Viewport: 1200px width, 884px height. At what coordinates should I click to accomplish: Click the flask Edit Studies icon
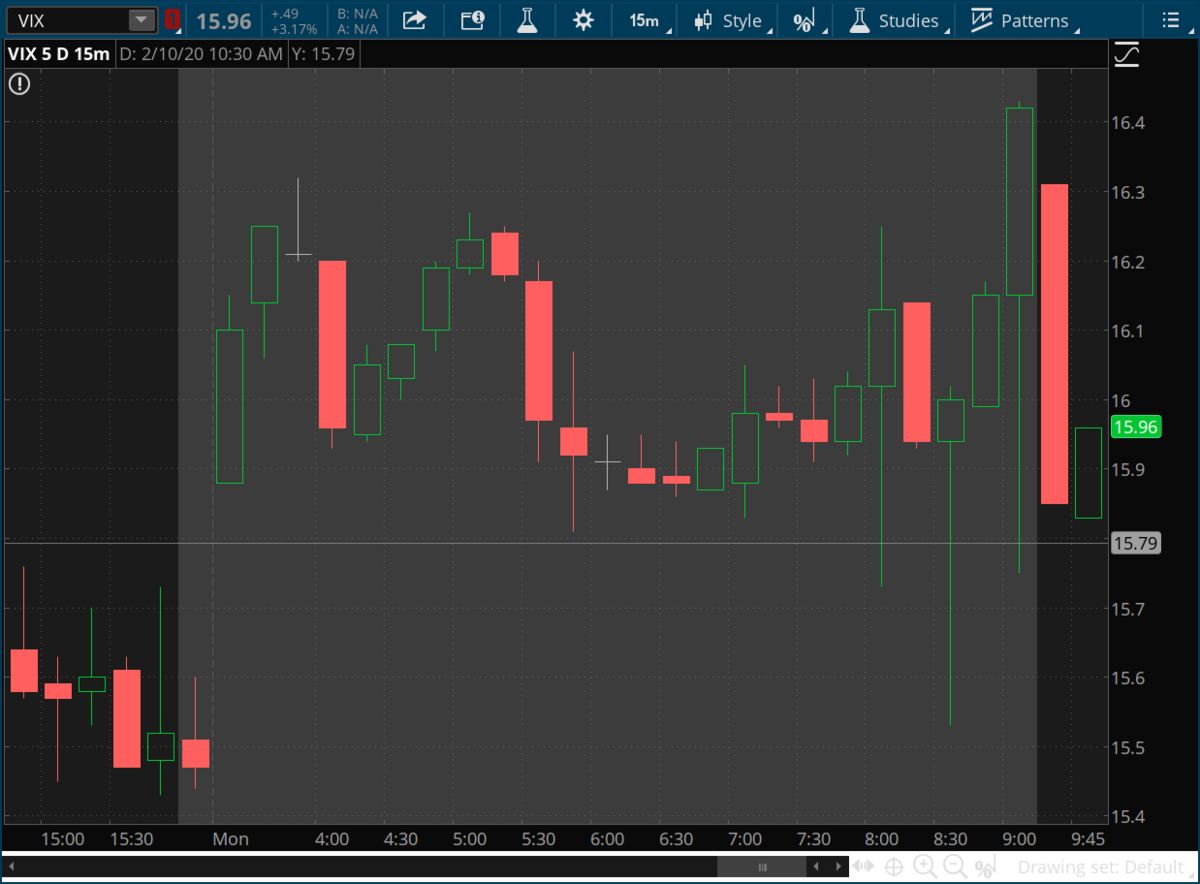click(x=528, y=20)
